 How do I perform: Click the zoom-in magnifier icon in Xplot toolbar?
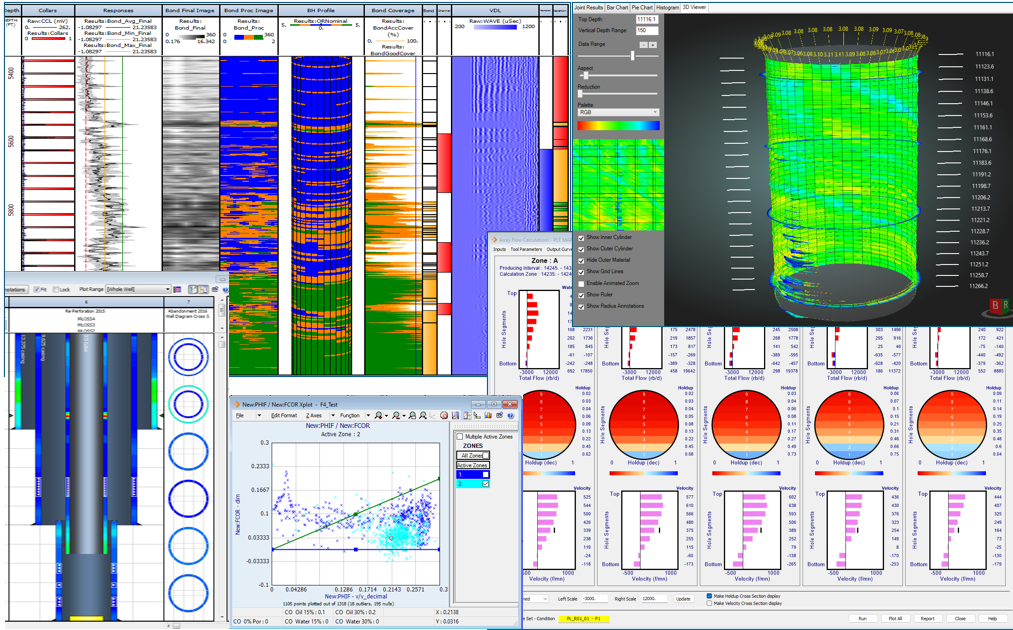[x=378, y=415]
